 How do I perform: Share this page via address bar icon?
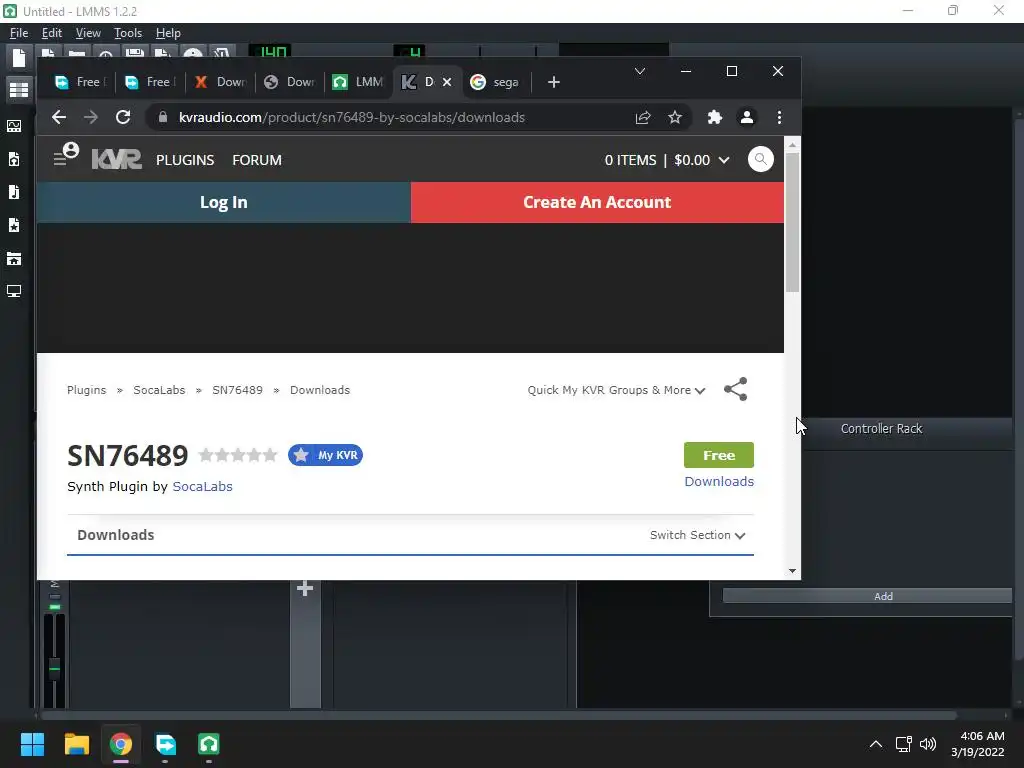[x=643, y=118]
